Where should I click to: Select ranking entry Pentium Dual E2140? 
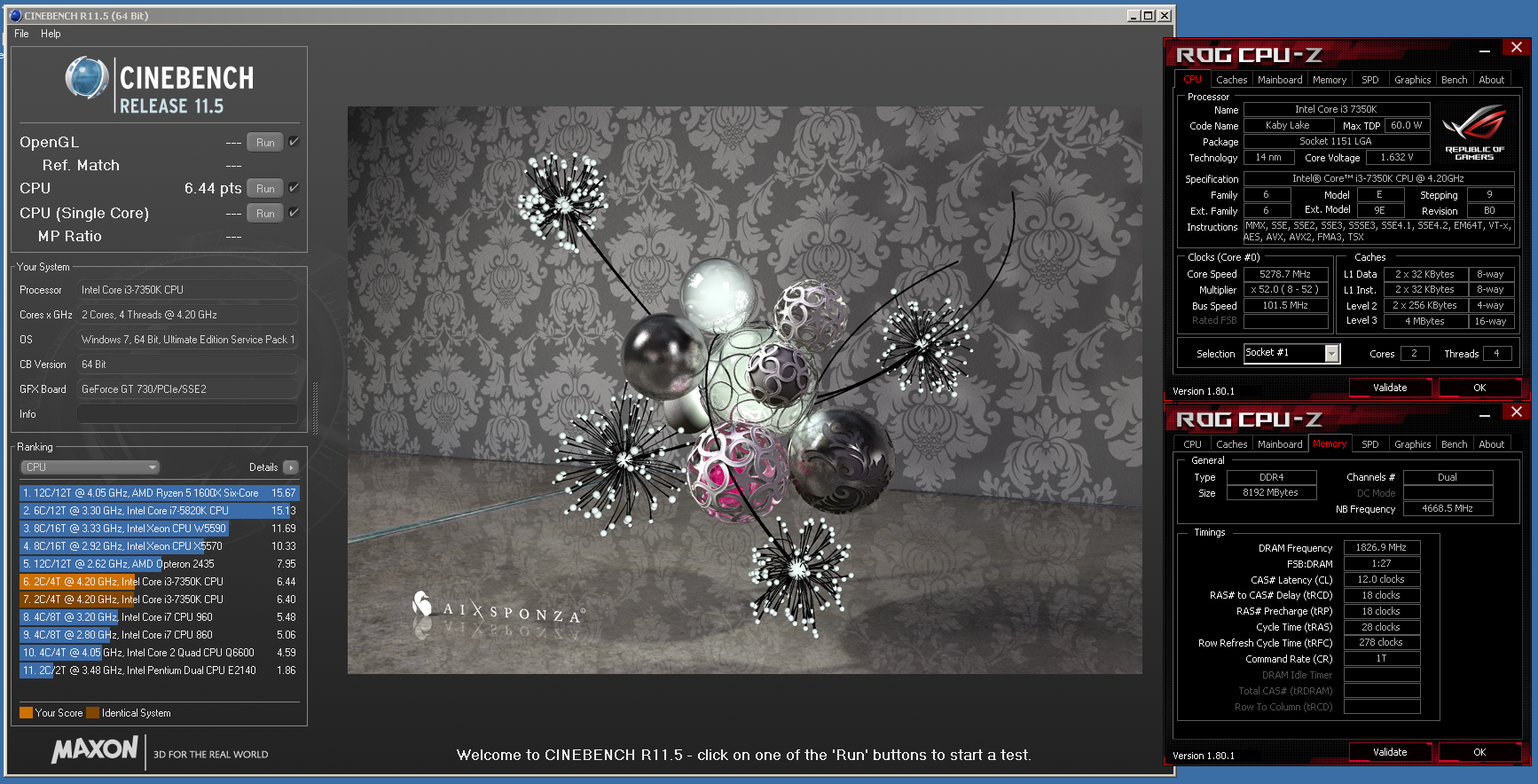coord(160,670)
